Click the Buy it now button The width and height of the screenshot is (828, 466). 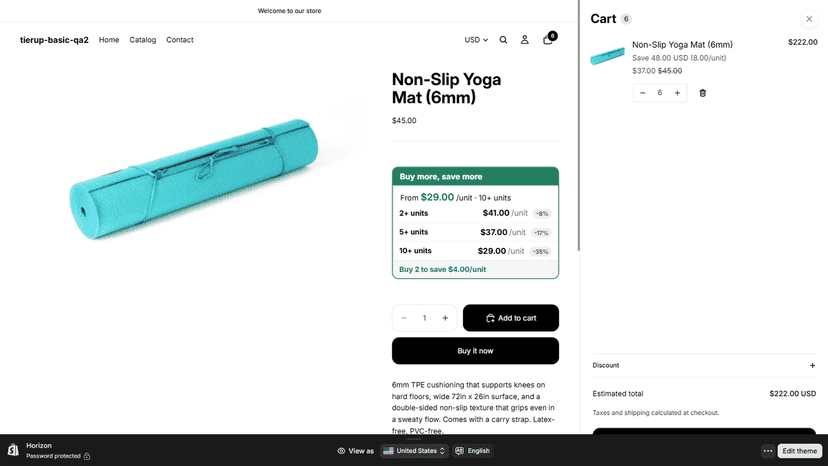point(475,351)
